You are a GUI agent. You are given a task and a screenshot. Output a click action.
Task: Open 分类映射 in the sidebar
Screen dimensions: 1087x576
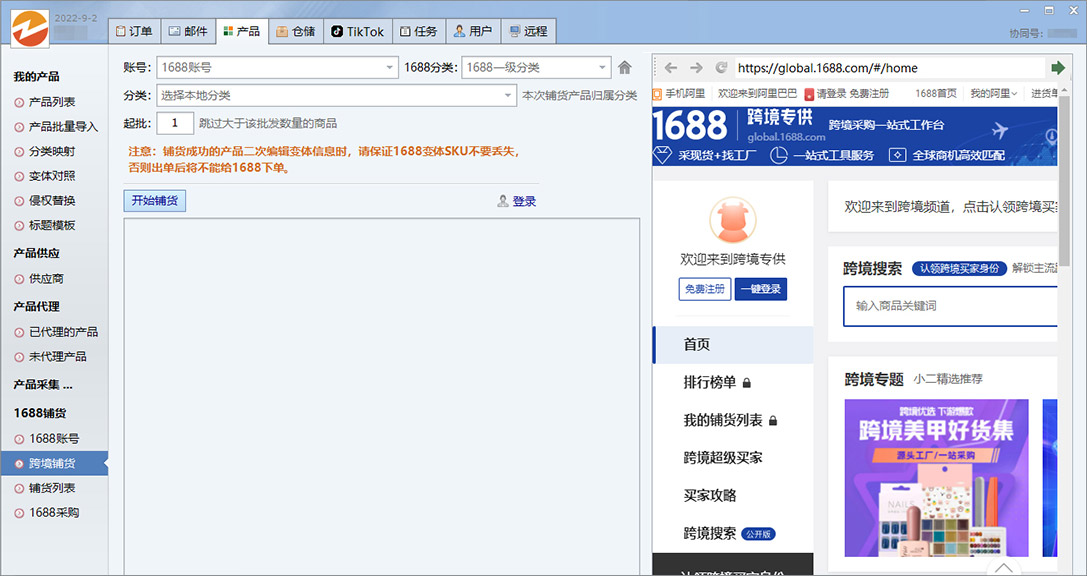pos(52,151)
